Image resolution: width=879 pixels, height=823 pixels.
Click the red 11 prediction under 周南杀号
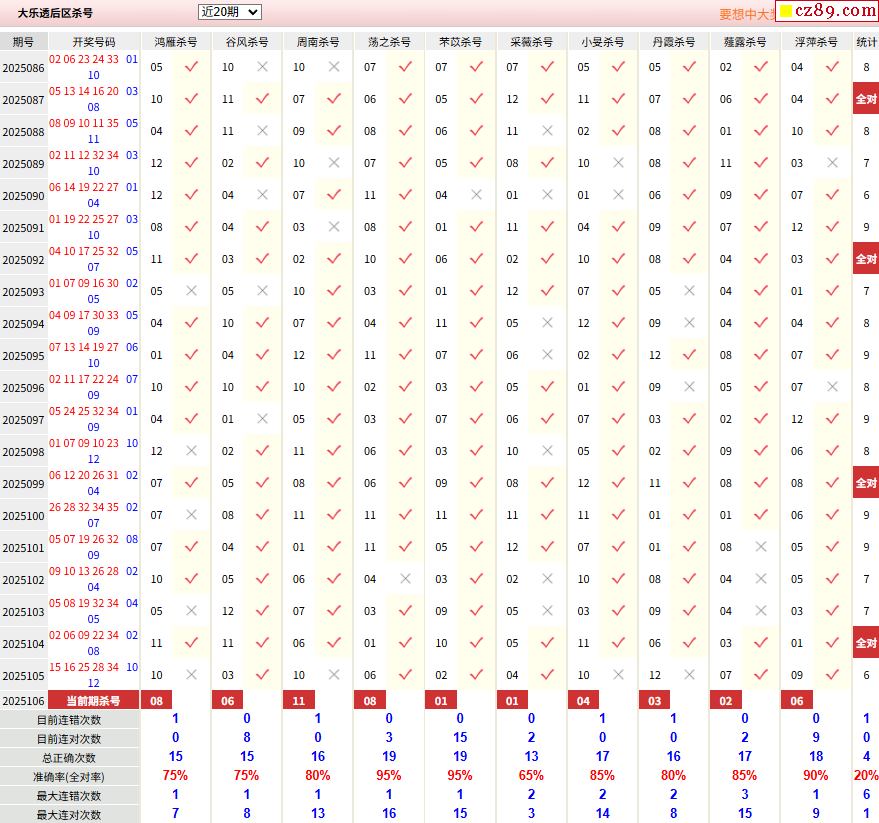[x=299, y=700]
